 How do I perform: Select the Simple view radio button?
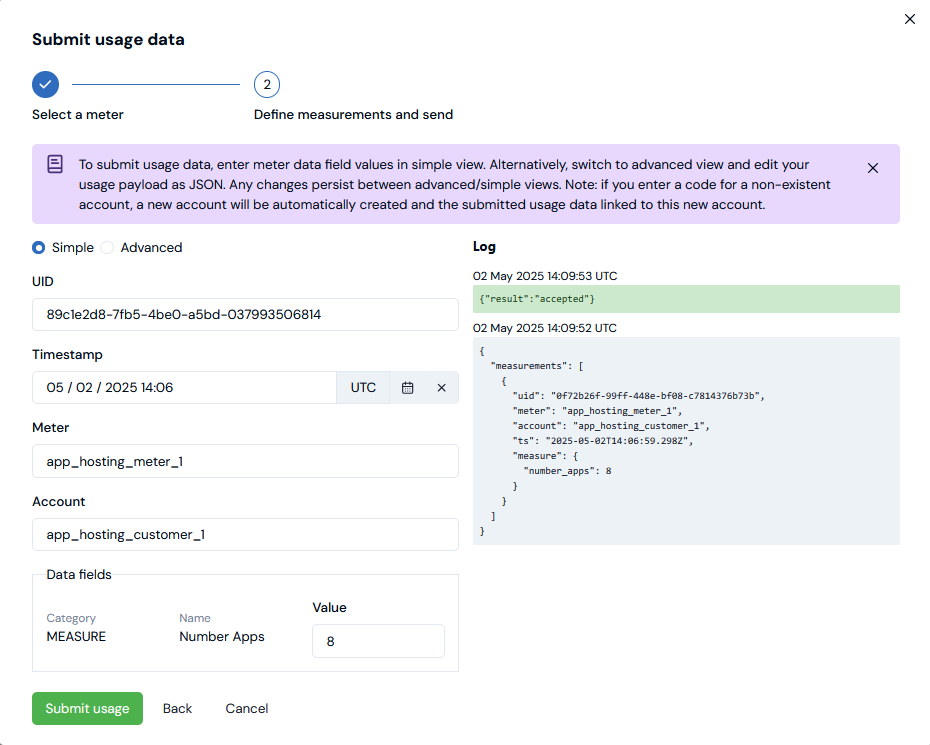(39, 248)
